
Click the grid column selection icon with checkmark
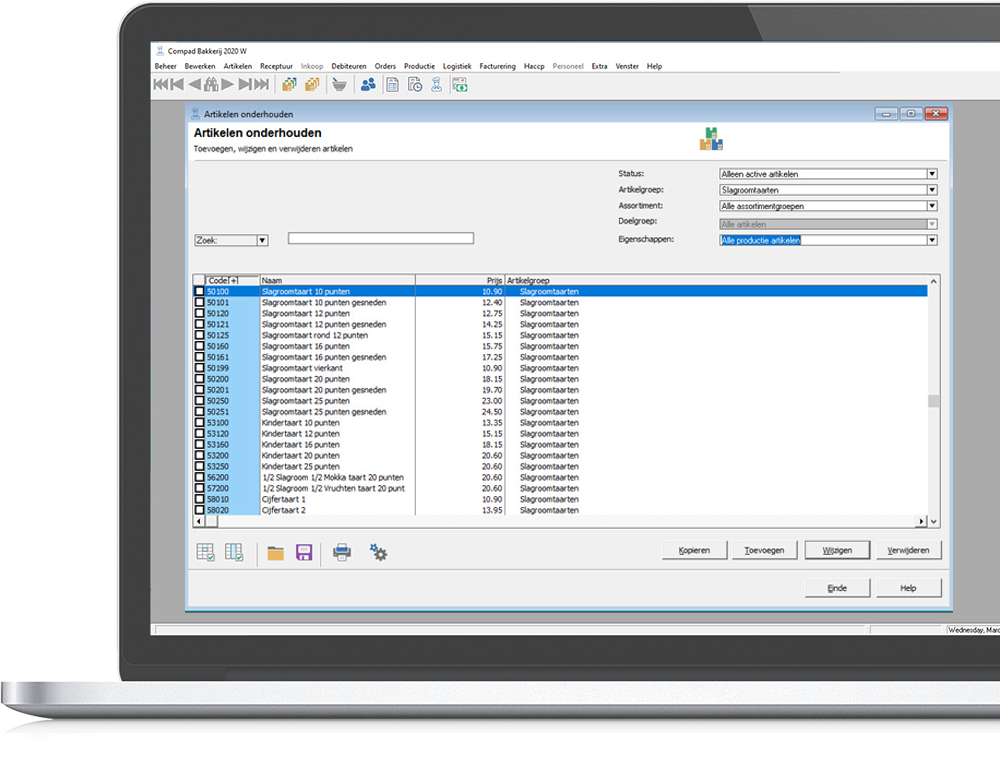(x=234, y=552)
